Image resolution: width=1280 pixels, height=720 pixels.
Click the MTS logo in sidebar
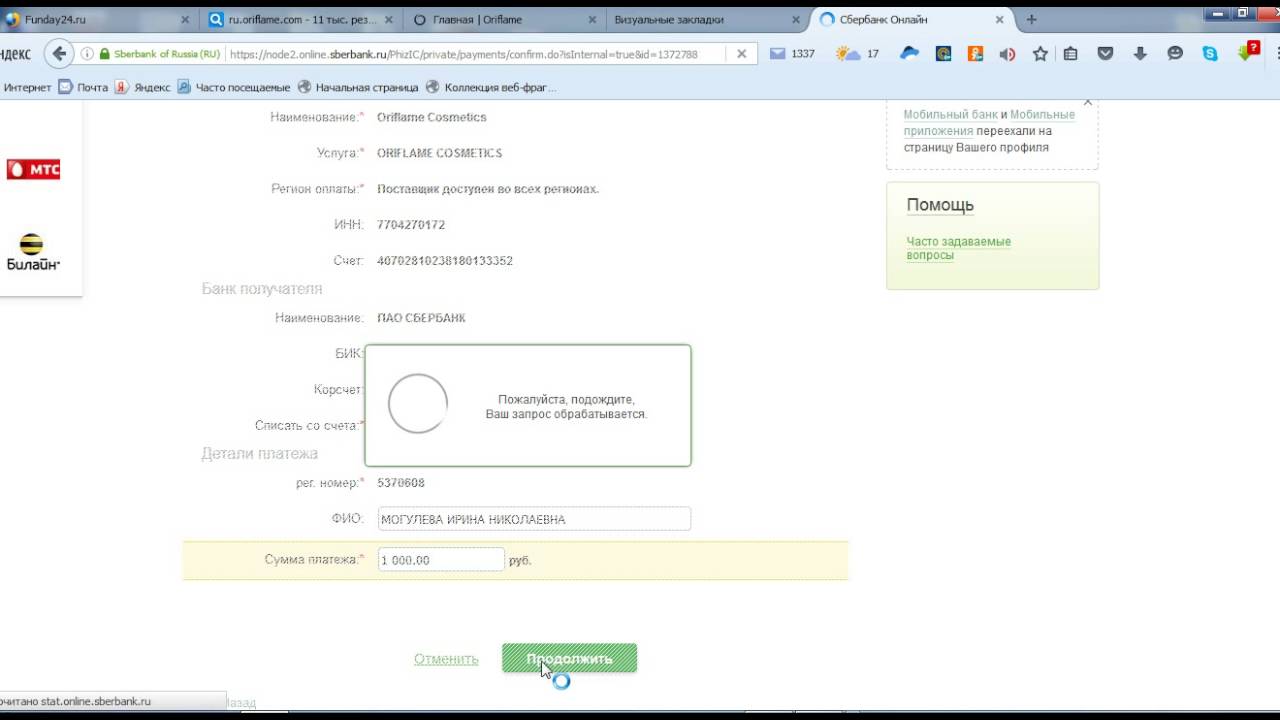click(x=34, y=170)
